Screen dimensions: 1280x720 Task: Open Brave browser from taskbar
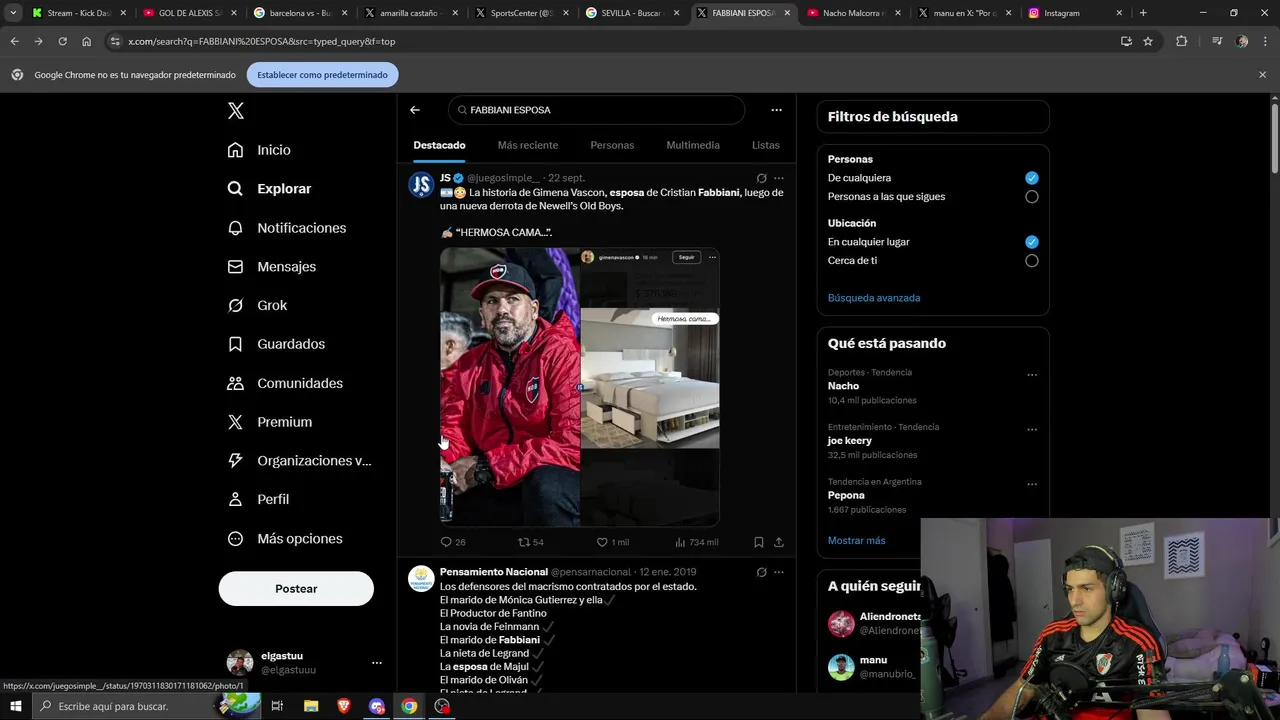click(344, 706)
